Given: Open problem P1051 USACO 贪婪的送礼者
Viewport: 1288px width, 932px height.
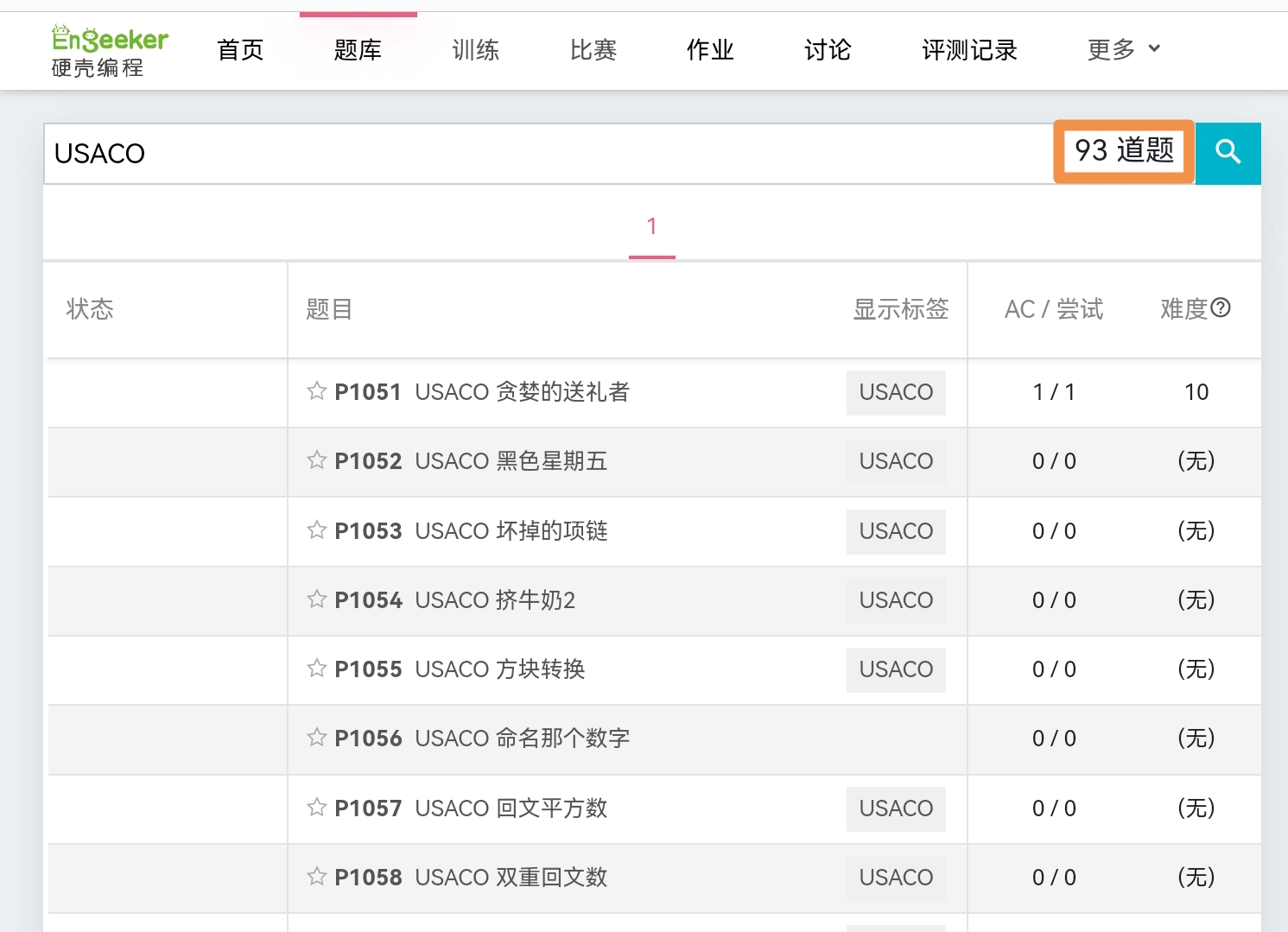Looking at the screenshot, I should pos(482,392).
